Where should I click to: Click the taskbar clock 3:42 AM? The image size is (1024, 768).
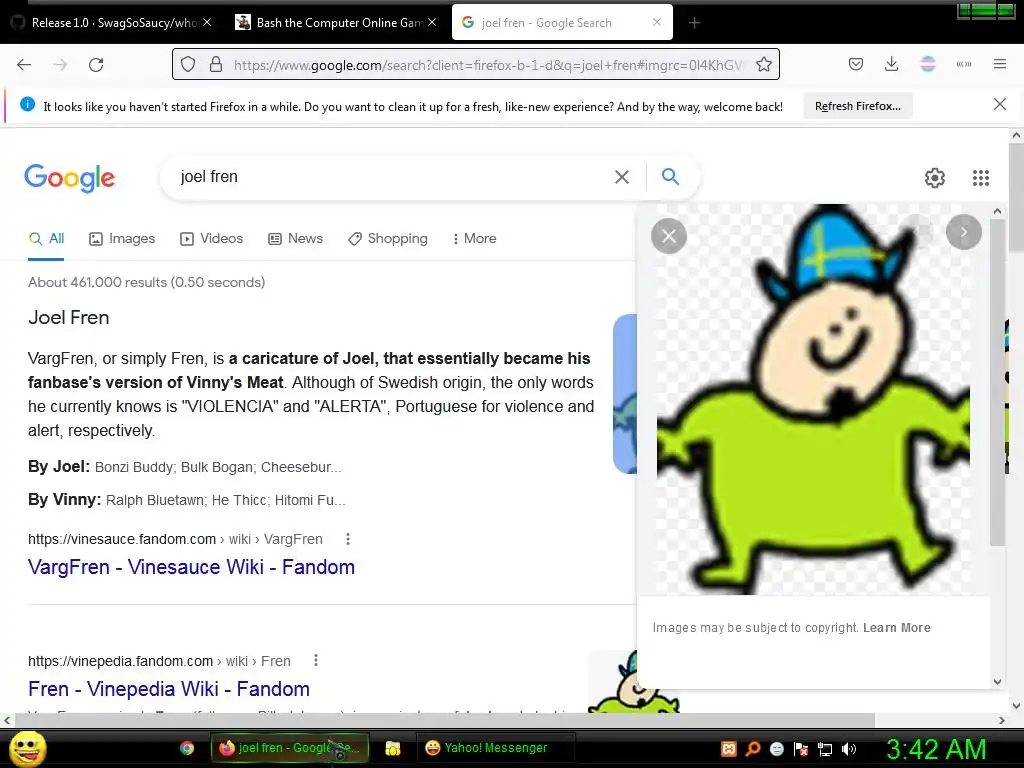point(936,749)
